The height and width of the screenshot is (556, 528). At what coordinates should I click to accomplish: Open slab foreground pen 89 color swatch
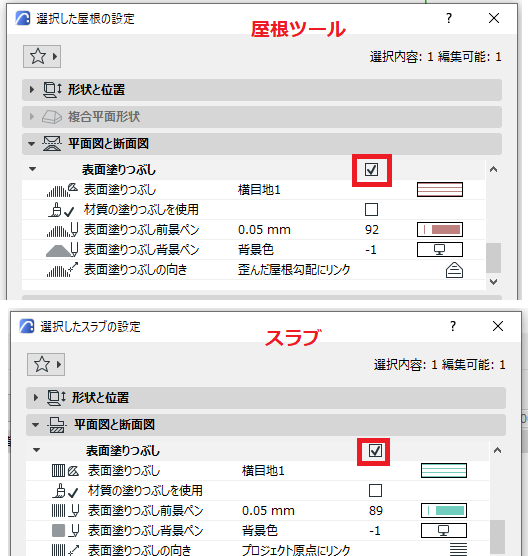click(x=444, y=511)
